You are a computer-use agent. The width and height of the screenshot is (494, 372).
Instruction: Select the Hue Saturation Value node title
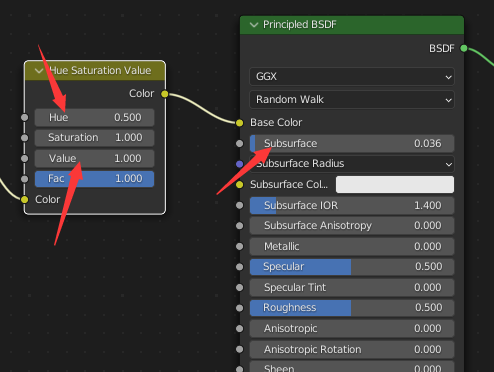[100, 70]
